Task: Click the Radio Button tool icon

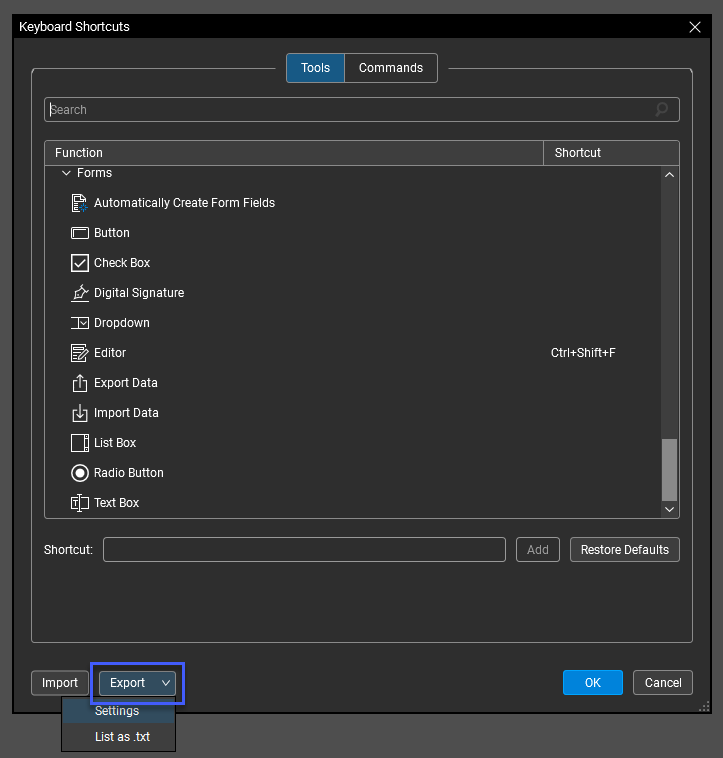Action: click(x=80, y=473)
